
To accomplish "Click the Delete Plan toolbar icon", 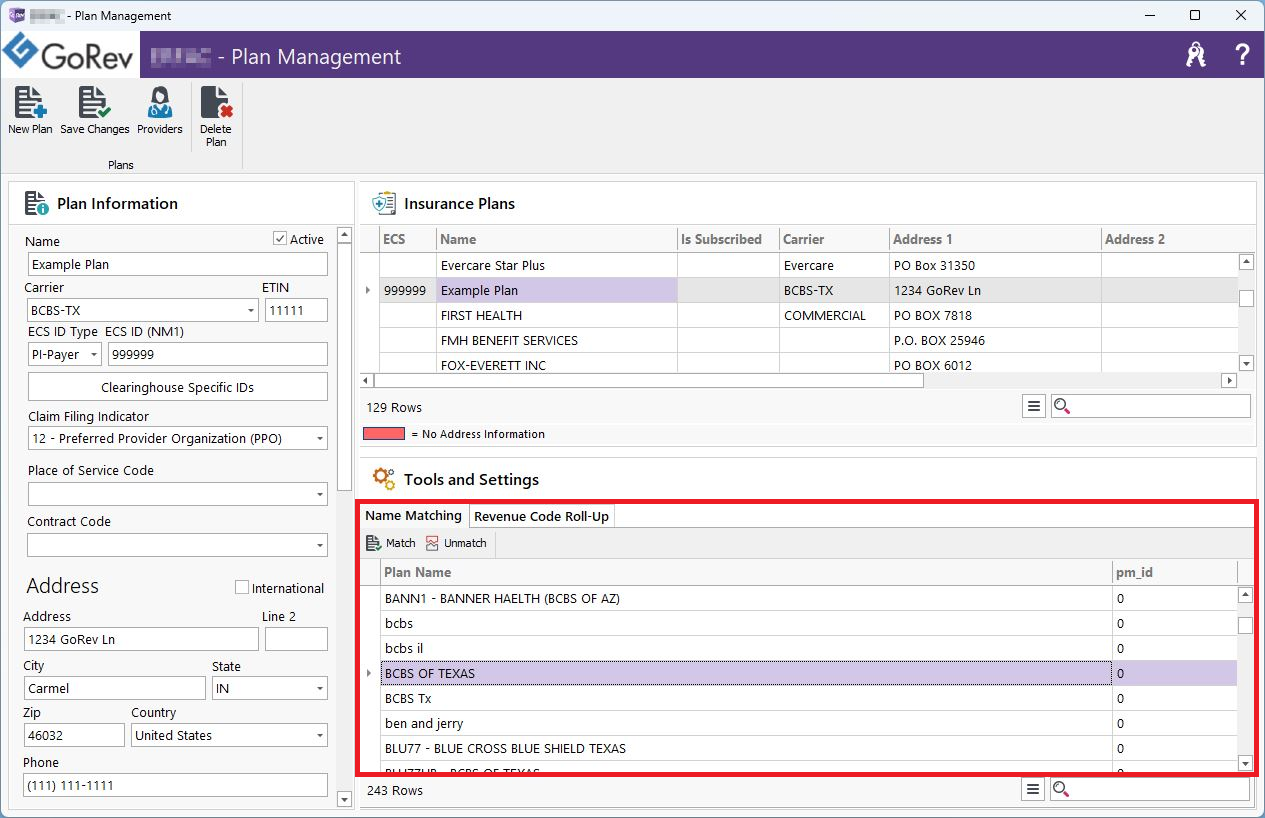I will pyautogui.click(x=215, y=116).
